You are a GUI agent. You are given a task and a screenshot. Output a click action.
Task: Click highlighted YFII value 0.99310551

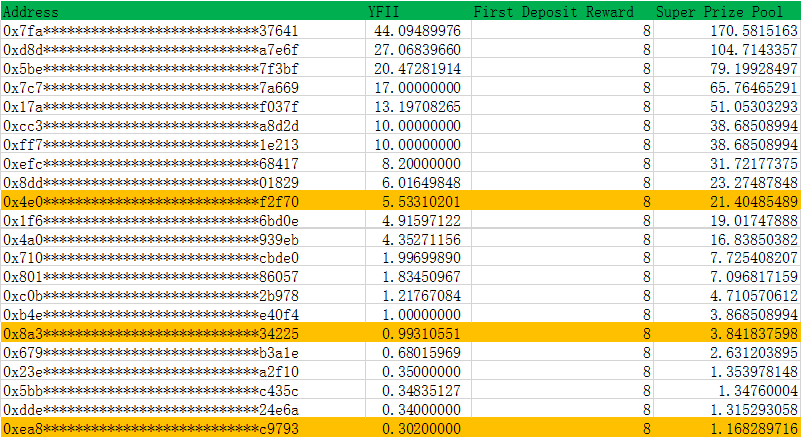coord(421,334)
